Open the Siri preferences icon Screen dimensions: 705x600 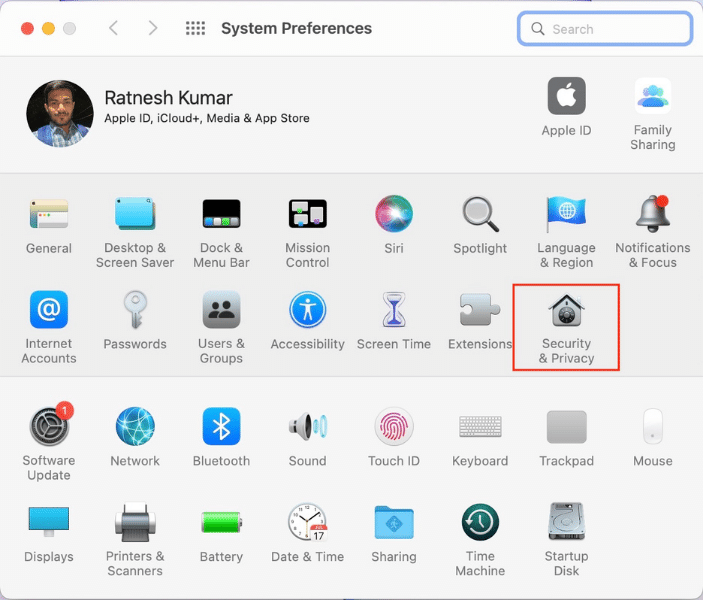(394, 214)
